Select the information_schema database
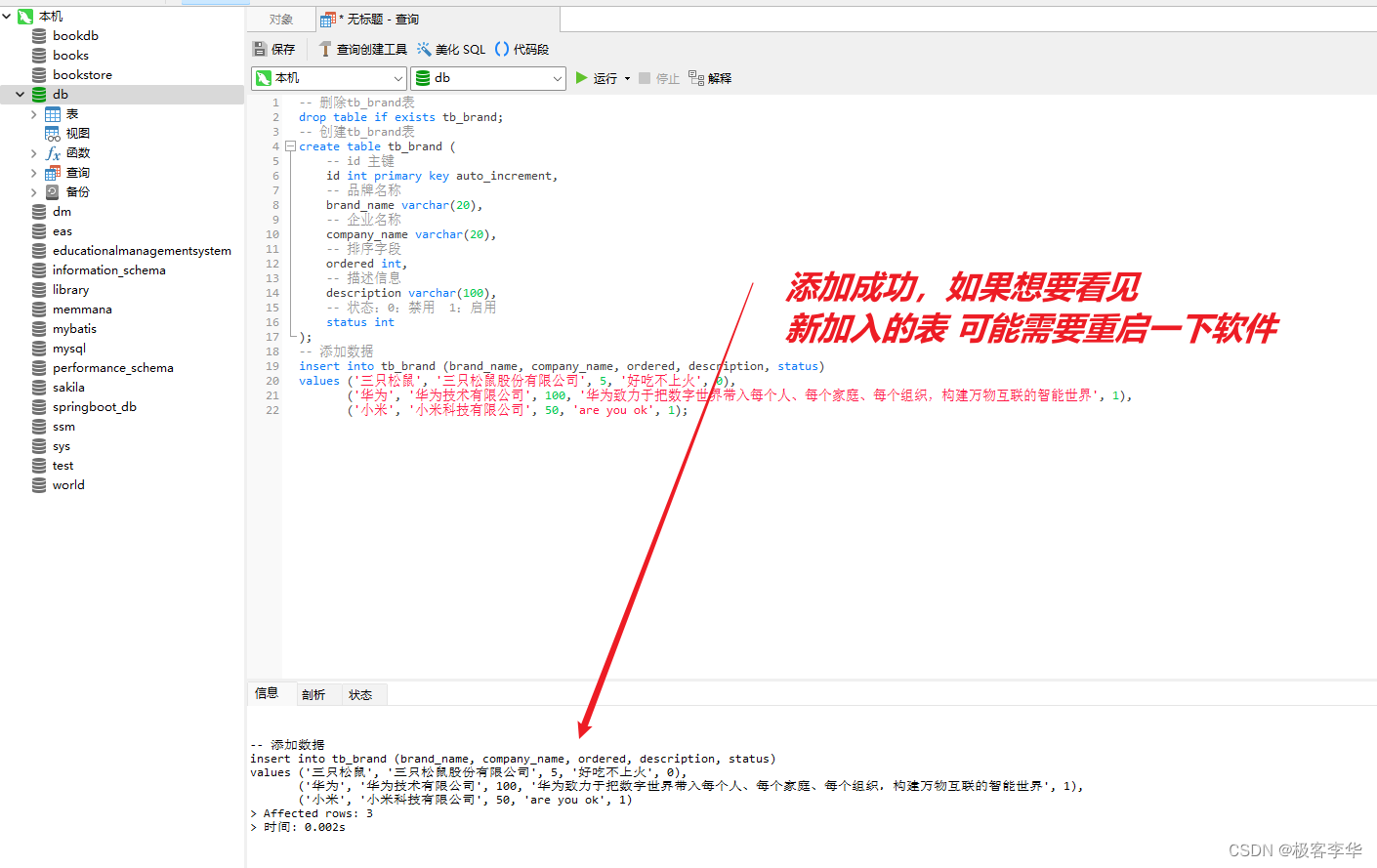Screen dimensions: 1377x868 point(108,270)
